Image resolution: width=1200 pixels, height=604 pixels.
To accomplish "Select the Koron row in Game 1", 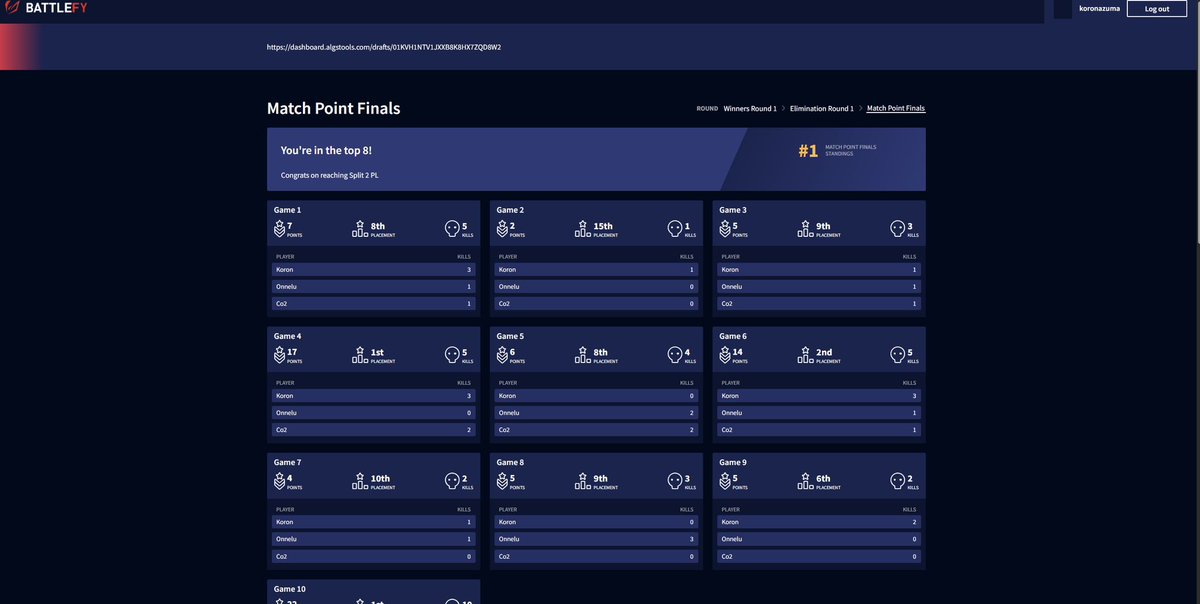I will [373, 269].
